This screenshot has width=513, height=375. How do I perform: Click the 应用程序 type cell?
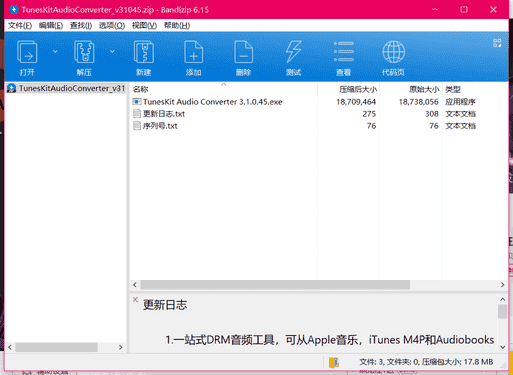460,102
